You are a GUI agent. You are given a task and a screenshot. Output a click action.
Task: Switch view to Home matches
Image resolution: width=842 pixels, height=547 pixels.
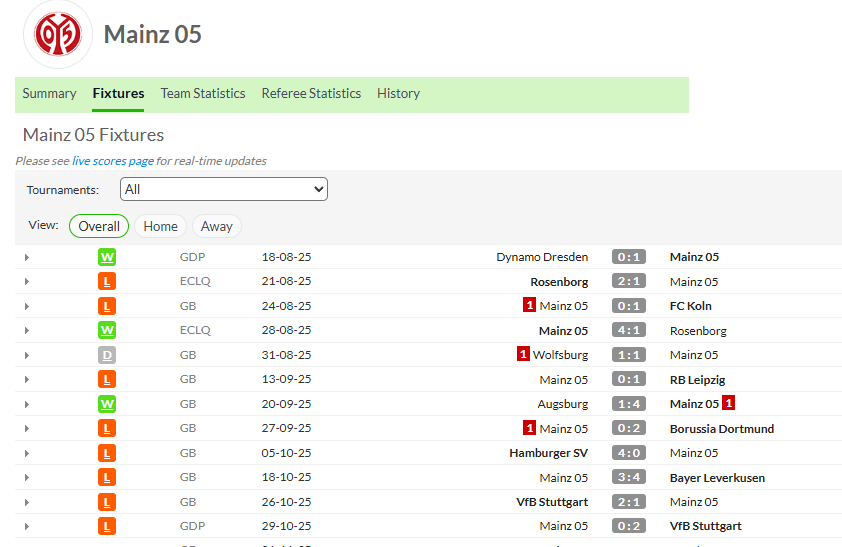(160, 226)
